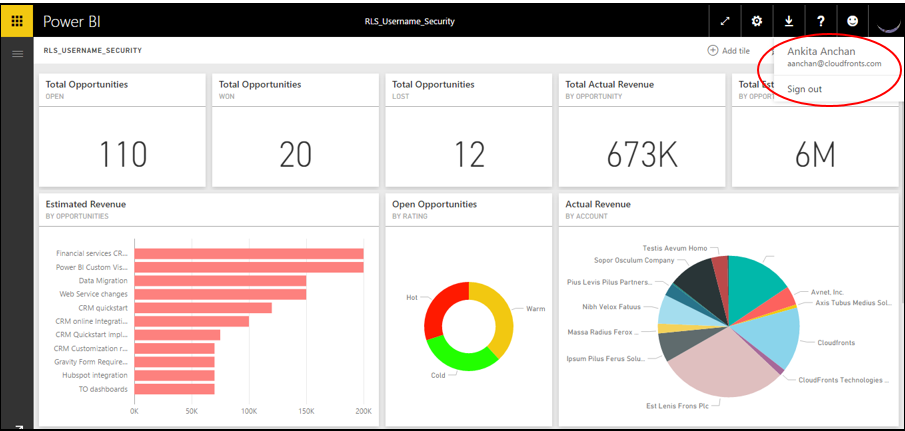Click the download icon in header

(x=789, y=21)
